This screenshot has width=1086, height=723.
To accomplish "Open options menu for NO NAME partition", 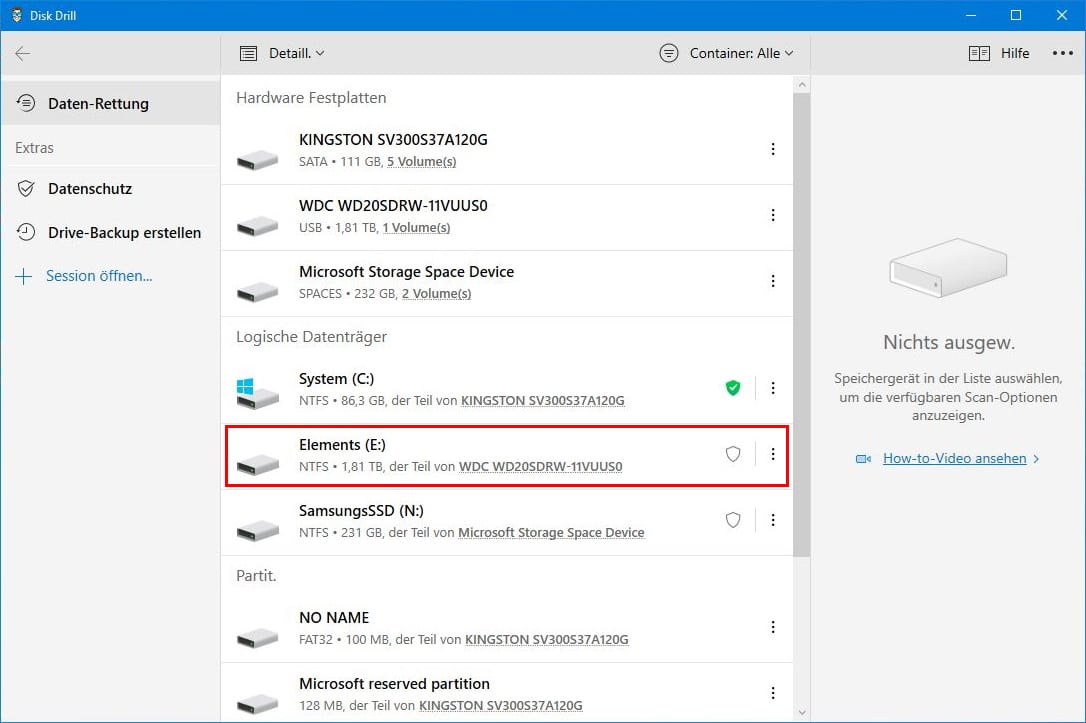I will click(x=773, y=627).
